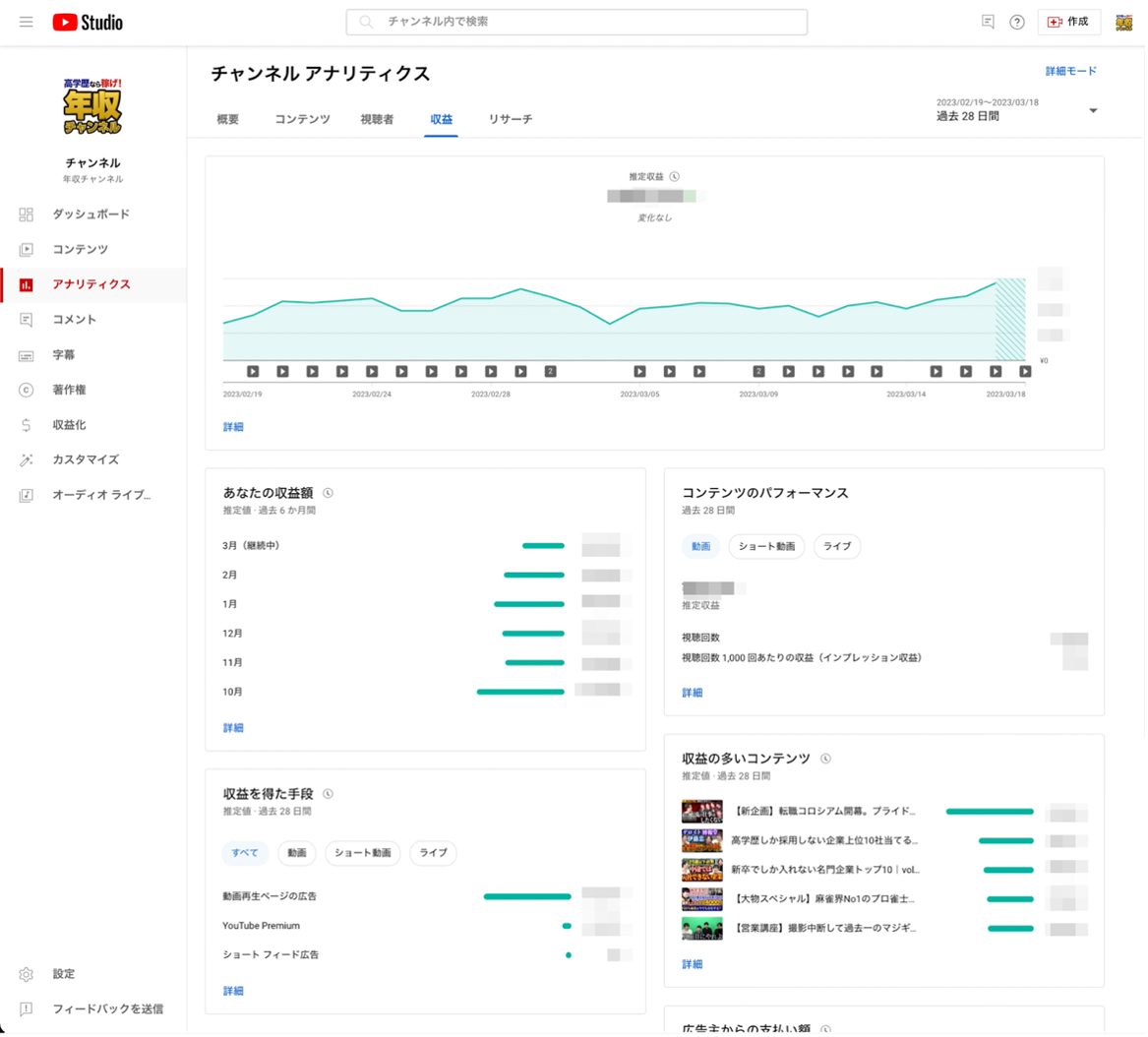Screen dimensions: 1148x1037
Task: Click 詳細モード link
Action: [x=1070, y=71]
